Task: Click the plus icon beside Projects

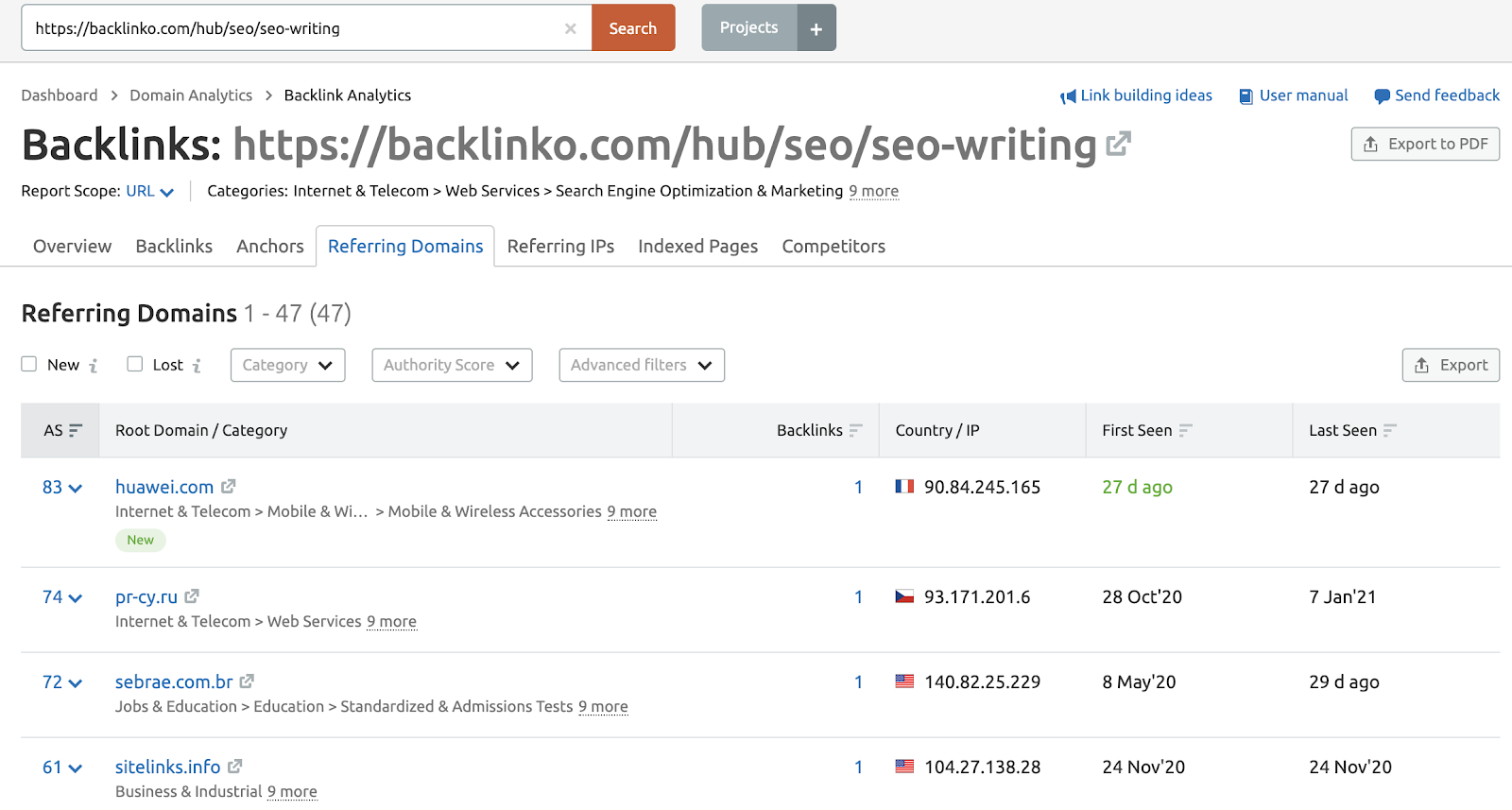Action: 816,28
